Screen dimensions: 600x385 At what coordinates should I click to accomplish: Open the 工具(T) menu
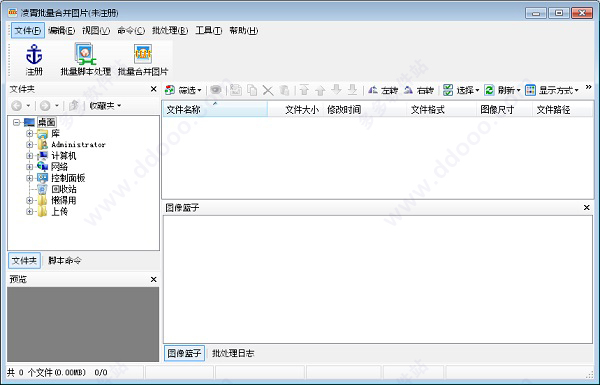pyautogui.click(x=209, y=31)
